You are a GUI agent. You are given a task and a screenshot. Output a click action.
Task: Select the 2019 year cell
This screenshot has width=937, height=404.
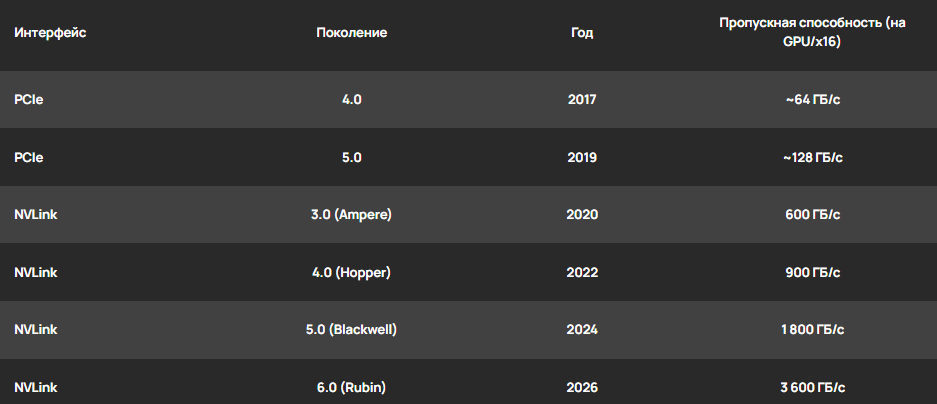pos(582,157)
